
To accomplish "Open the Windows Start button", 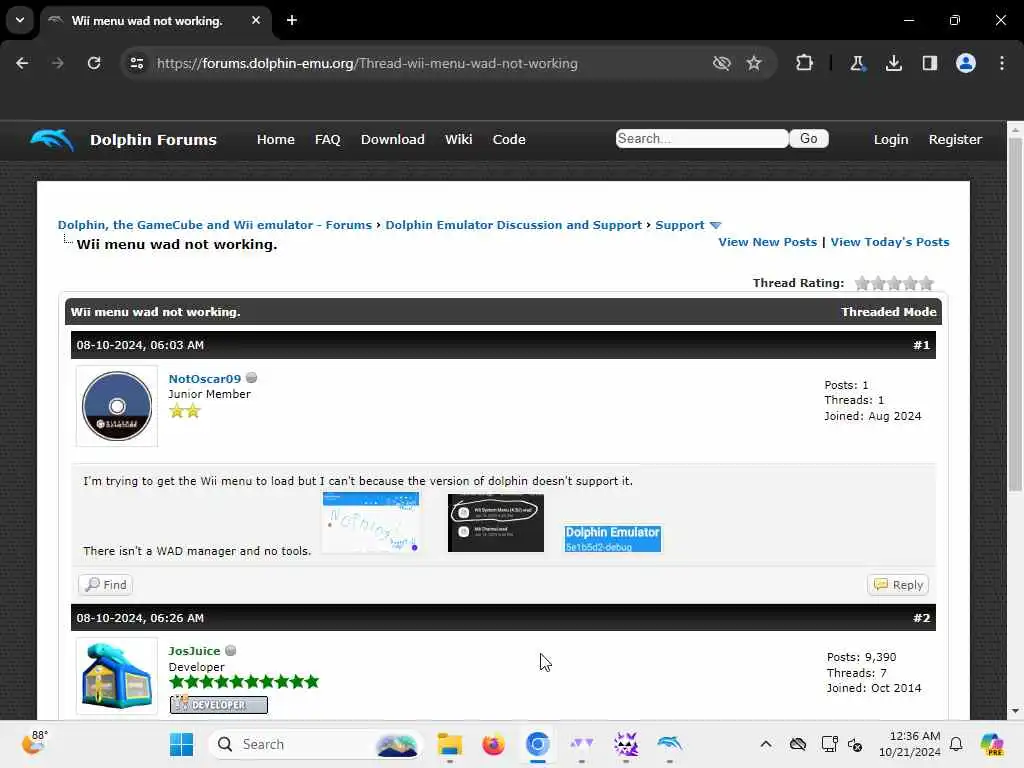I will point(182,744).
